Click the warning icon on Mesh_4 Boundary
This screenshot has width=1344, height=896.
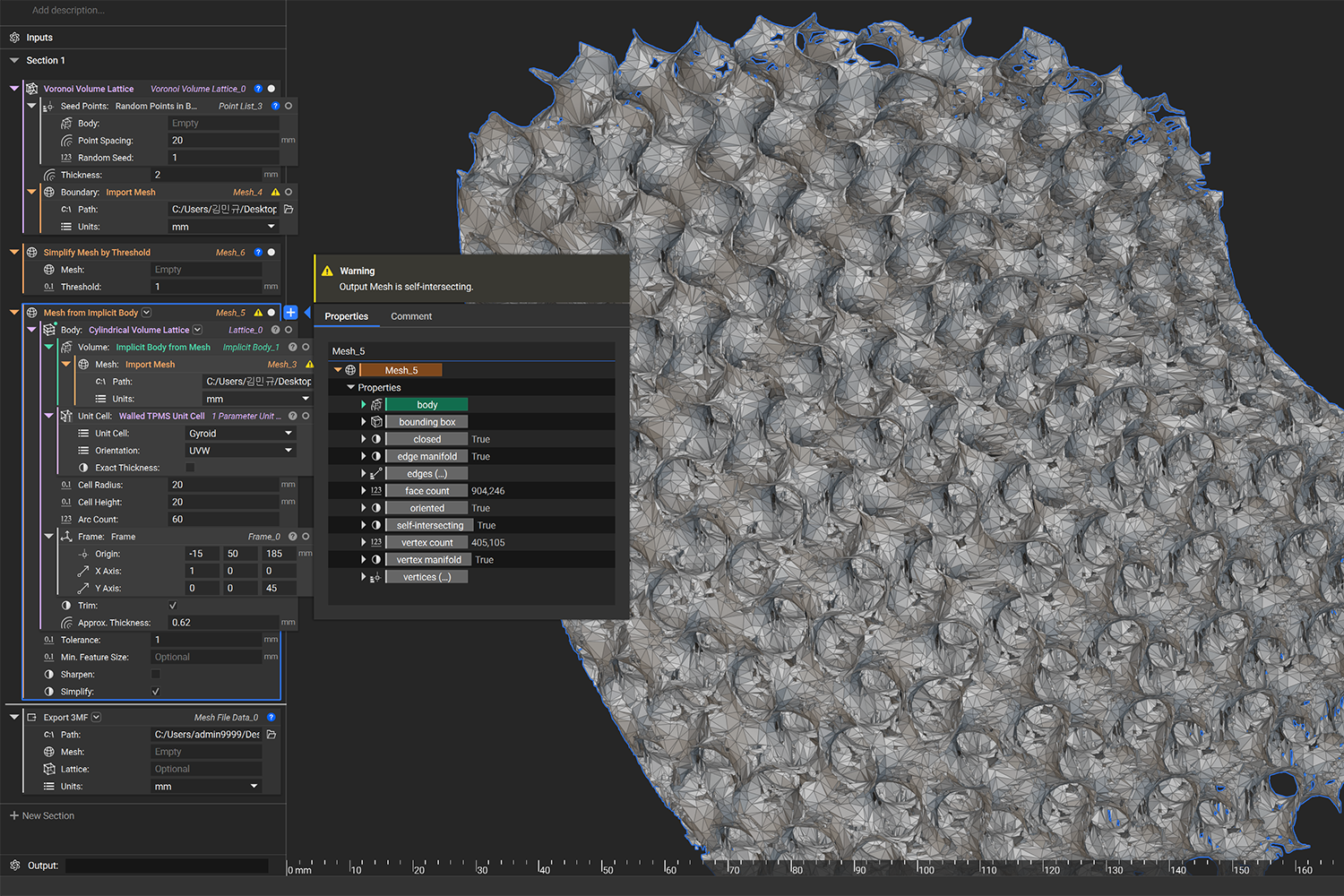tap(275, 193)
